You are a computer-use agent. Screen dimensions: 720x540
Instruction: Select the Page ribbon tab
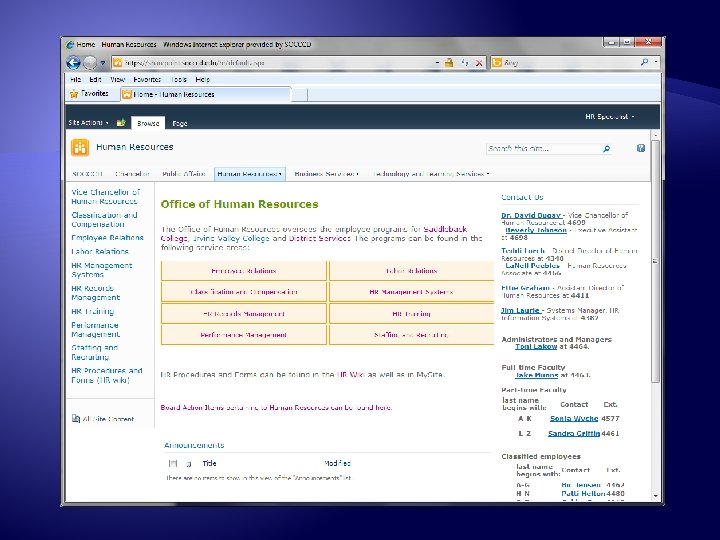(x=180, y=124)
